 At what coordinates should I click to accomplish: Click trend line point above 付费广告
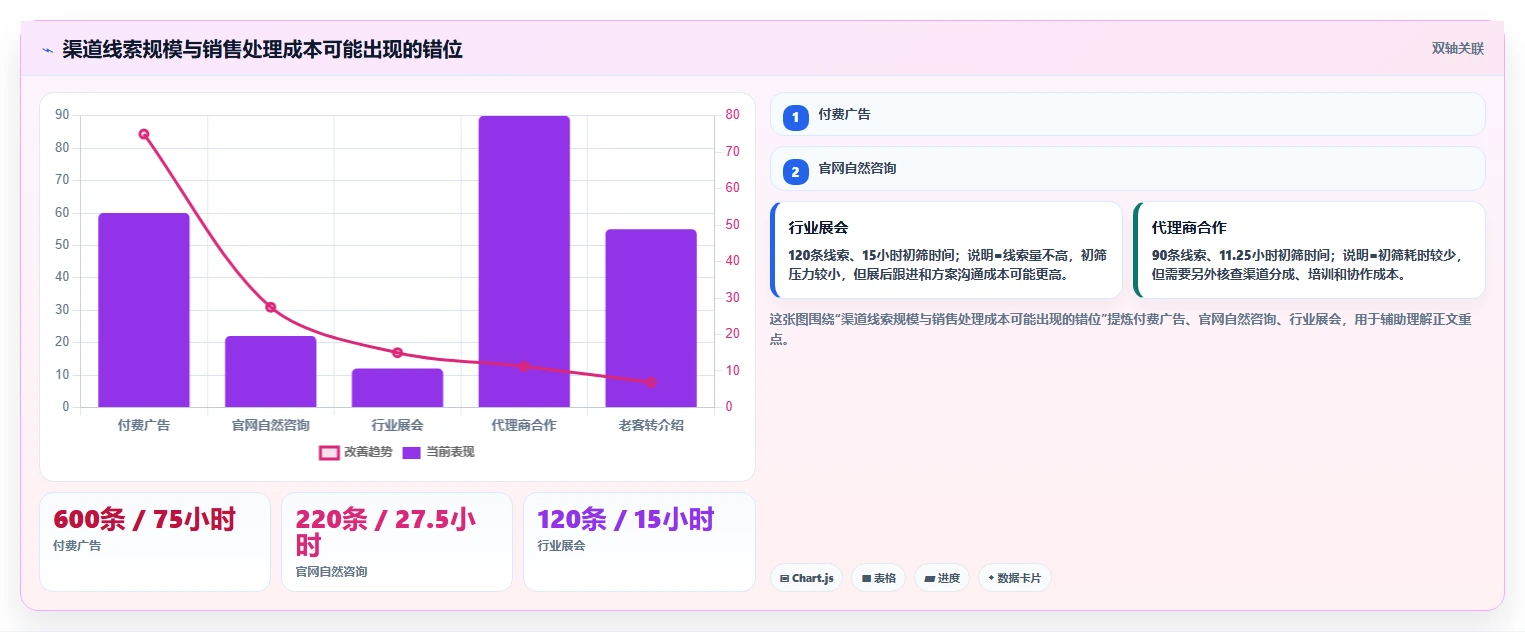[144, 134]
